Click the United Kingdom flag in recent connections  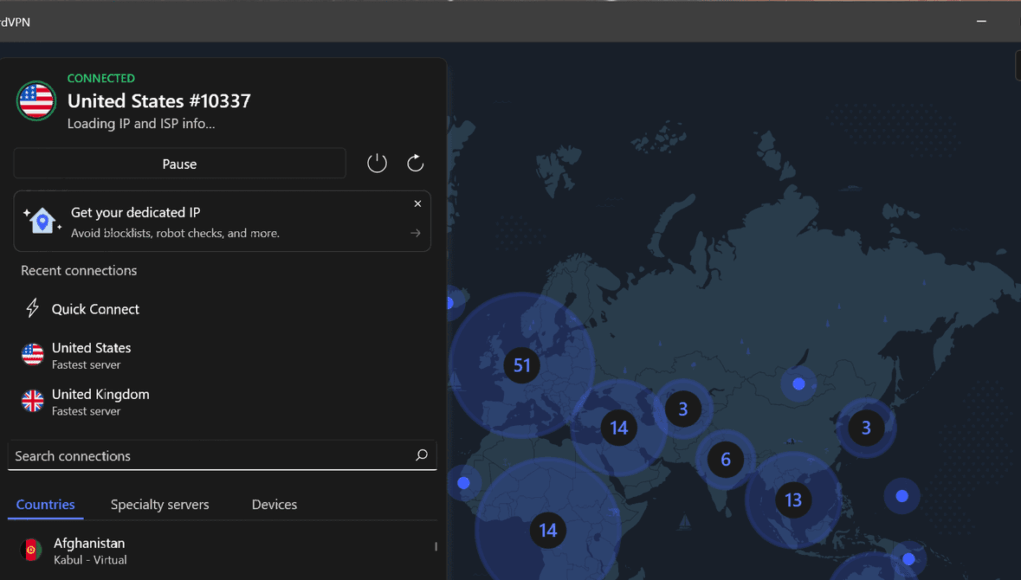(31, 400)
